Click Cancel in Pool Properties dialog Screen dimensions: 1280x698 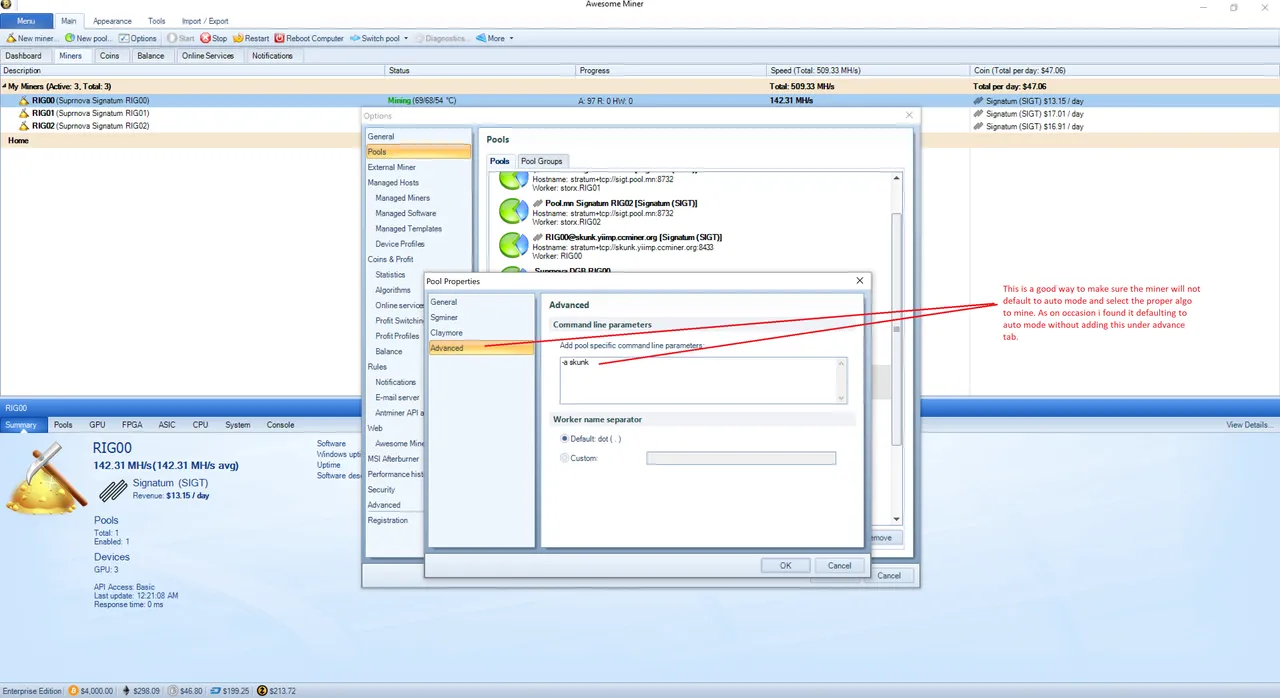click(839, 565)
